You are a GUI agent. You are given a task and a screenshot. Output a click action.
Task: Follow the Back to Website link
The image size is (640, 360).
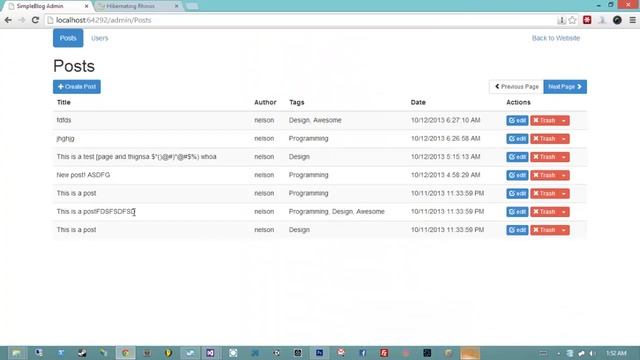tap(556, 38)
